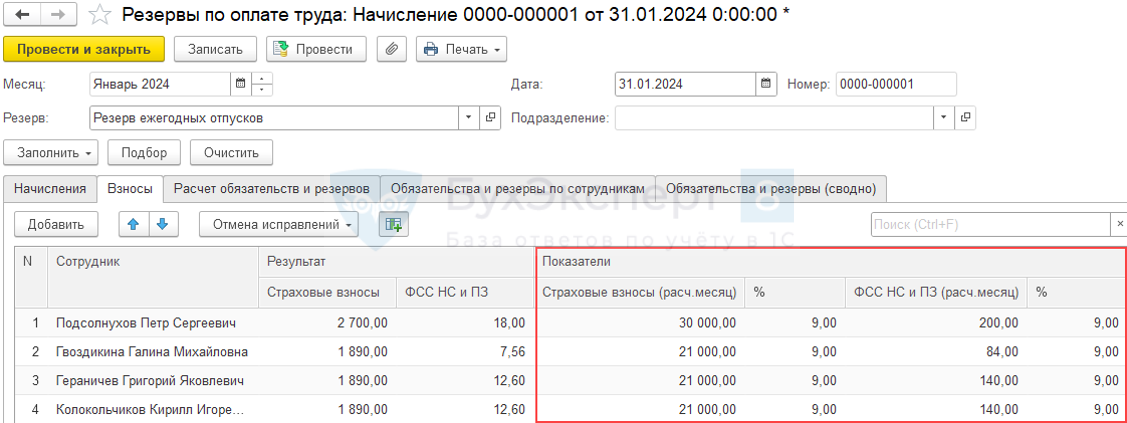1127x423 pixels.
Task: Click the Провести и закрыть button
Action: 84,50
